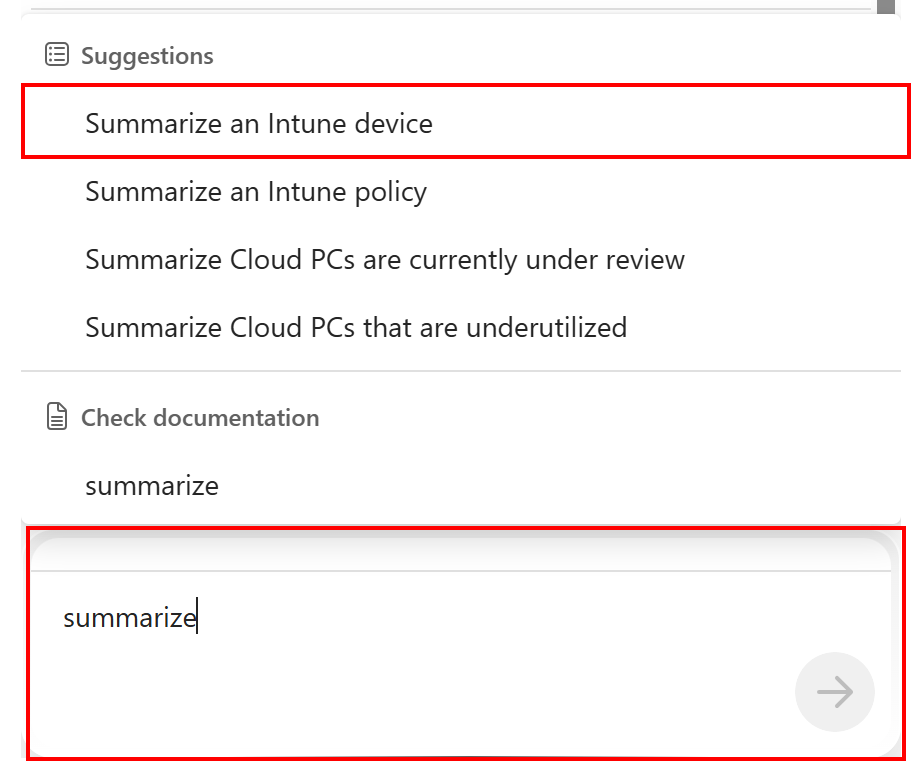This screenshot has width=924, height=776.
Task: Click the grey arrow inside the prompt box
Action: (835, 691)
